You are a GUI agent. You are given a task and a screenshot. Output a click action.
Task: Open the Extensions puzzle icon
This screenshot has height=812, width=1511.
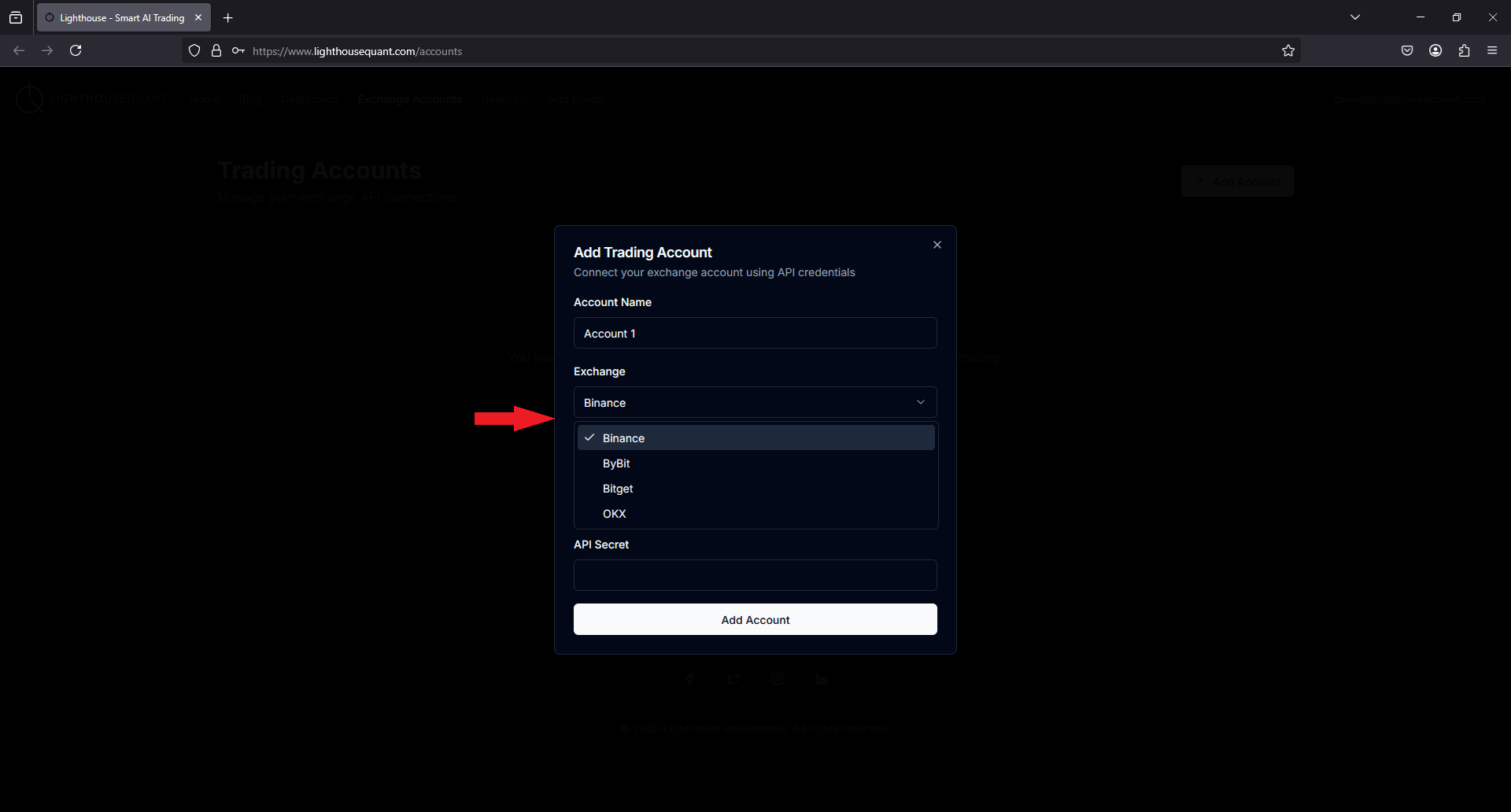(1463, 50)
